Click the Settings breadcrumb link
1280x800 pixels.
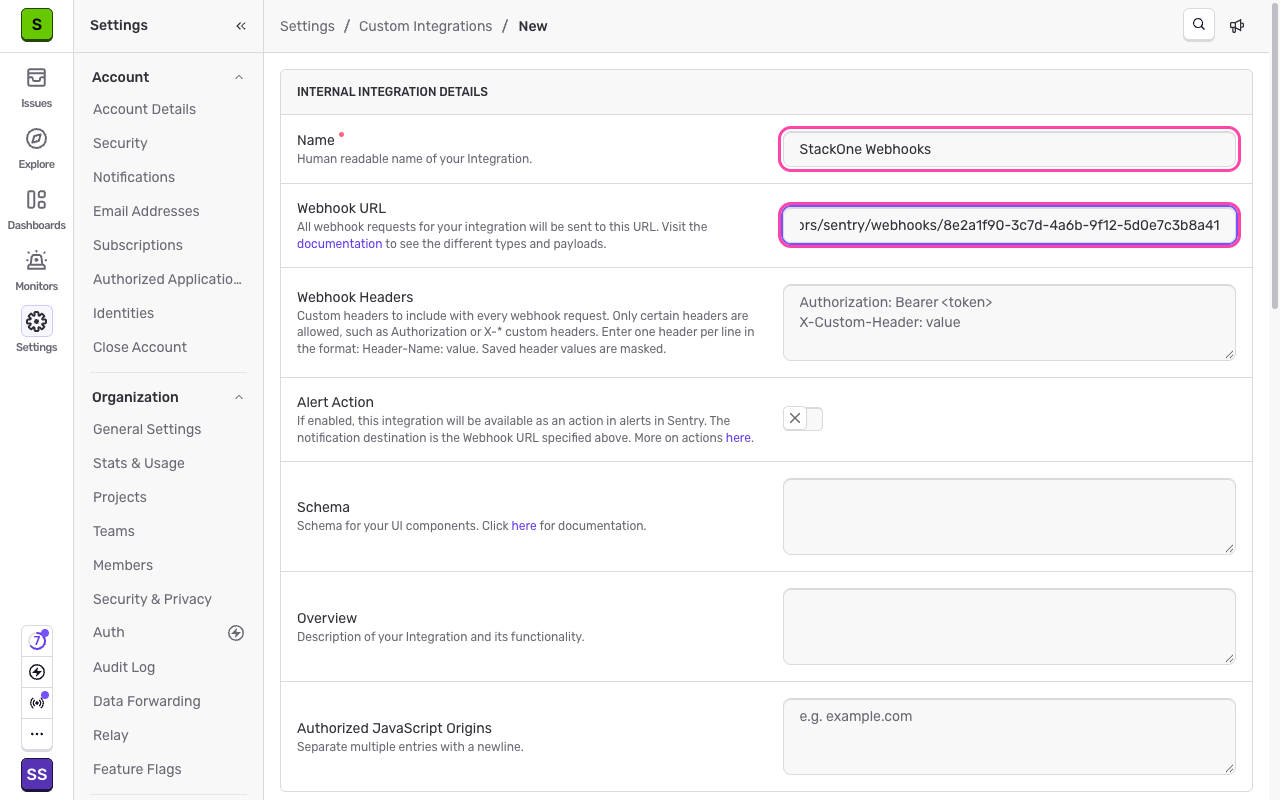coord(307,26)
